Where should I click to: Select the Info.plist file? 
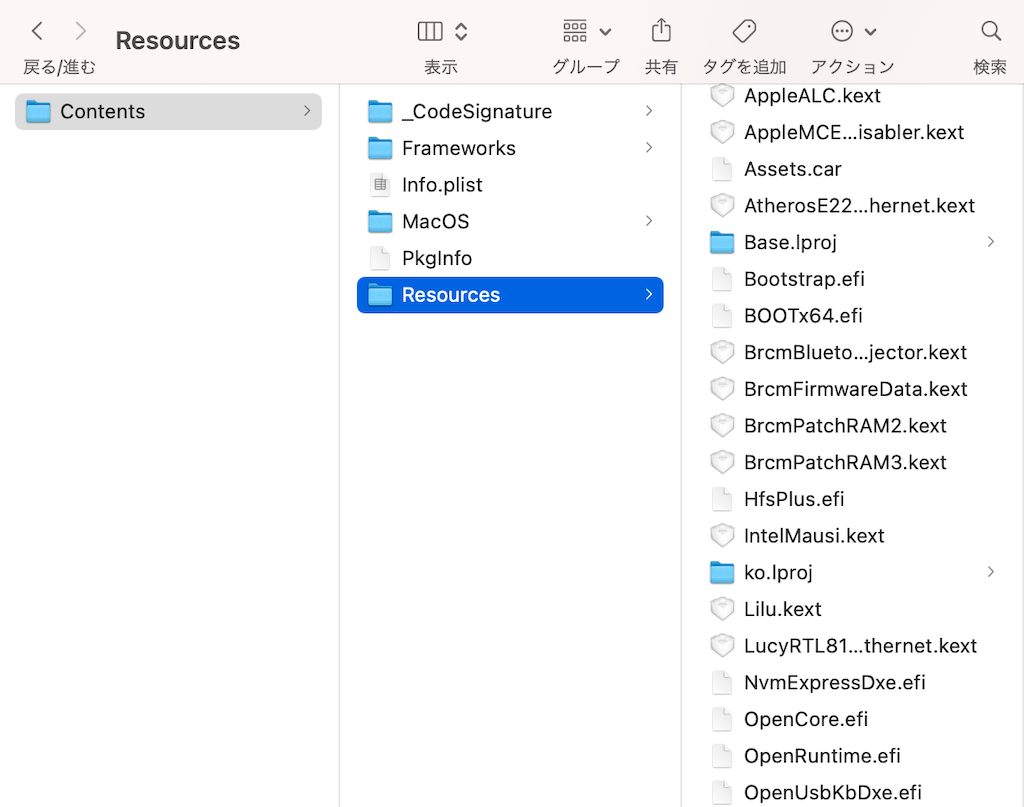coord(510,185)
